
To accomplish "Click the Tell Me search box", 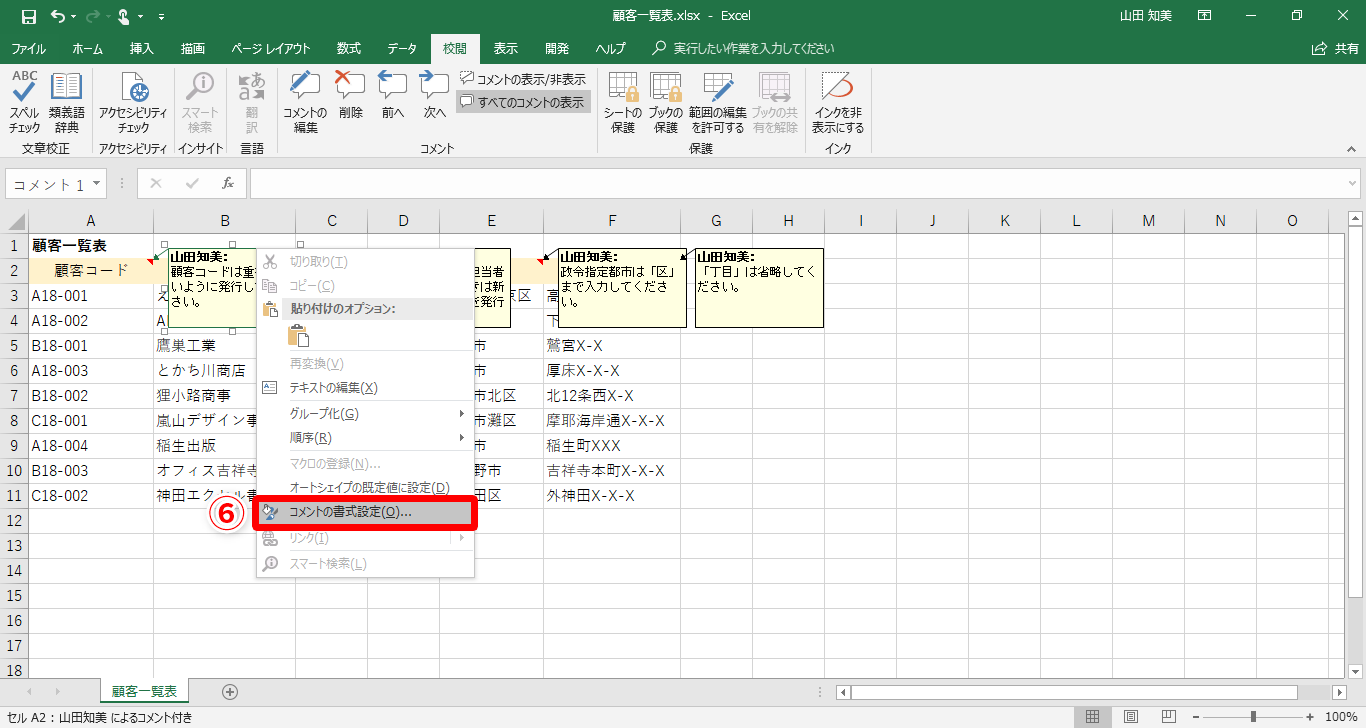I will [x=745, y=48].
